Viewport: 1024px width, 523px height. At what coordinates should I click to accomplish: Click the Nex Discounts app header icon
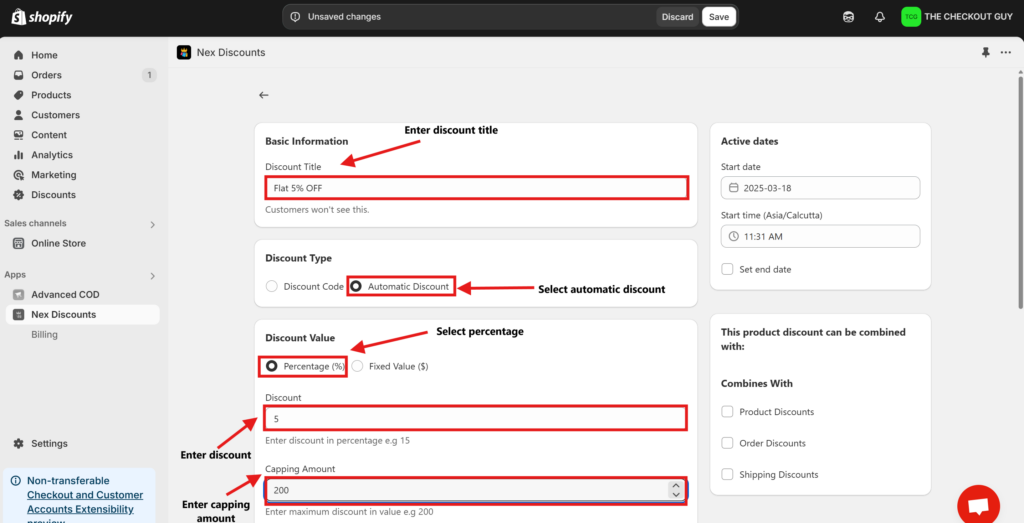183,52
